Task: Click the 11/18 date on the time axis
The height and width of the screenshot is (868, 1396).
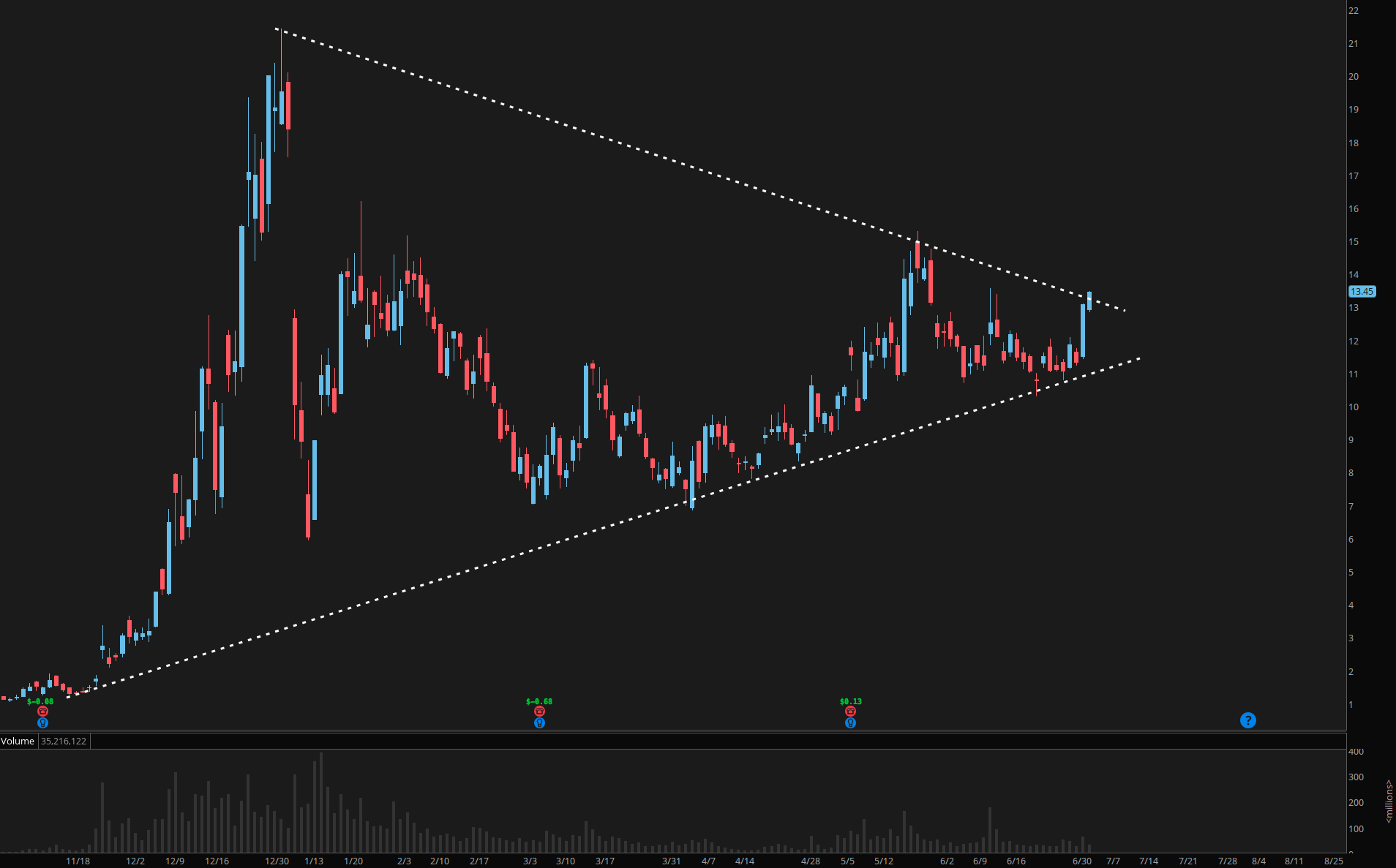Action: [x=78, y=861]
